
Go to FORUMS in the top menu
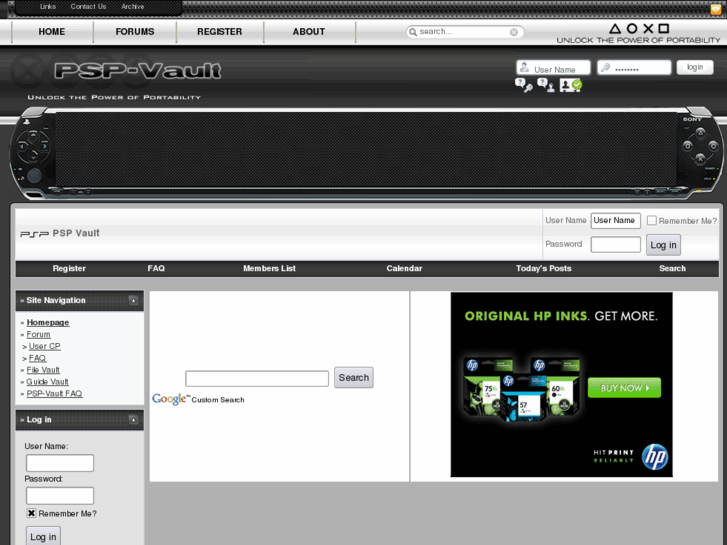point(135,32)
